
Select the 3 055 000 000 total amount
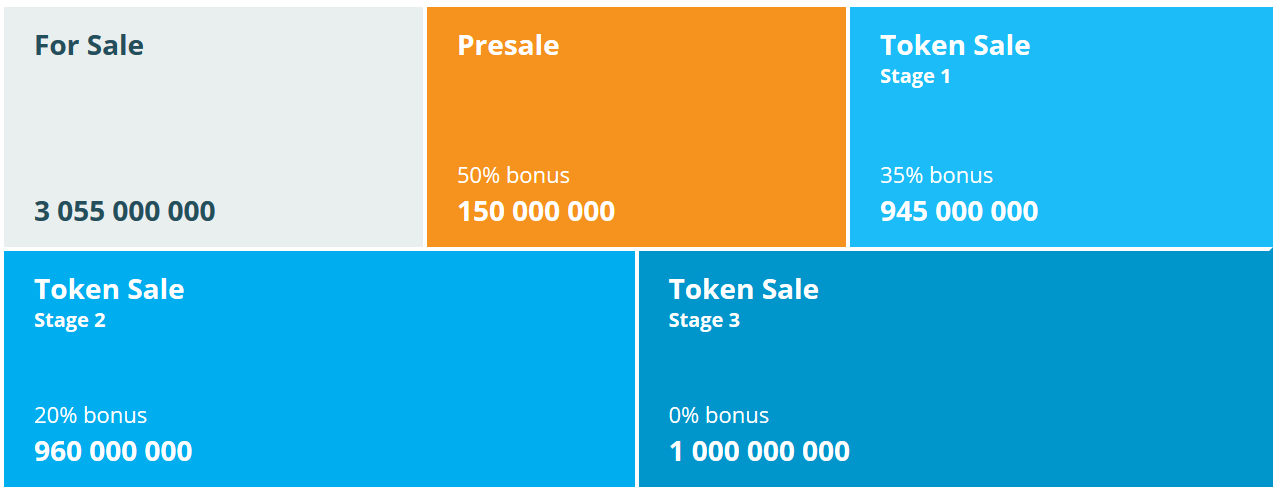pos(125,211)
